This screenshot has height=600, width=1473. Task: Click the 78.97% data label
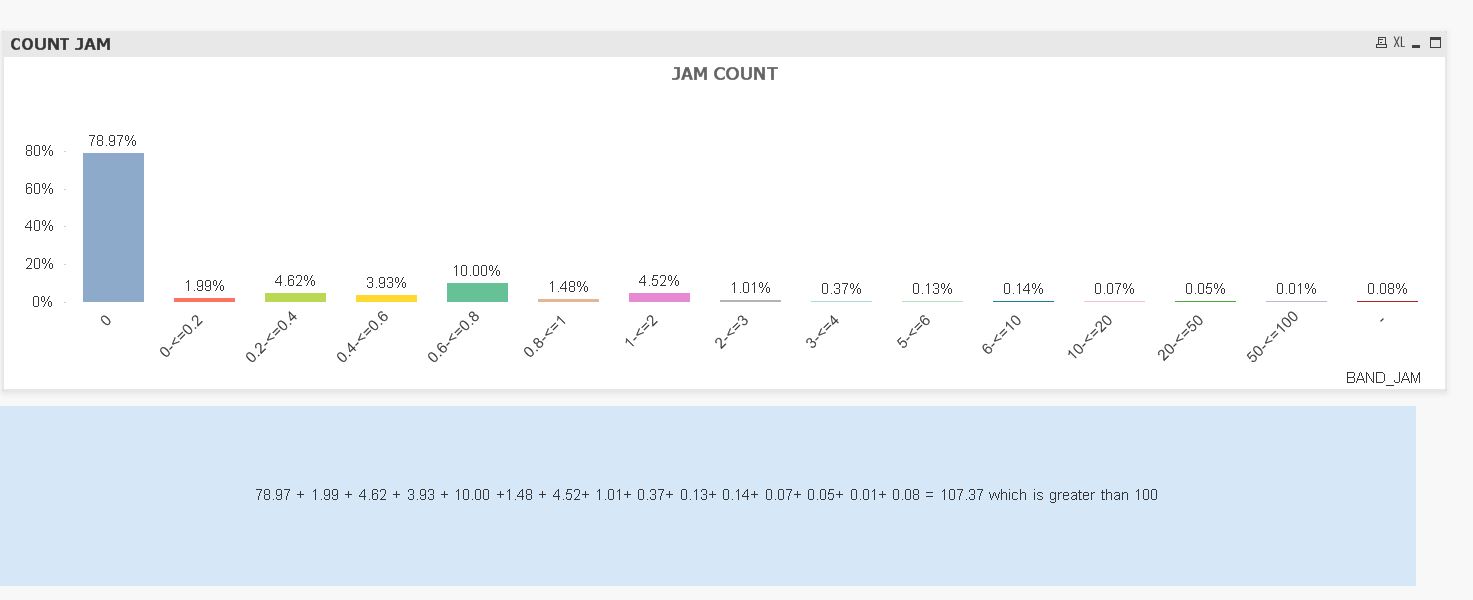112,141
